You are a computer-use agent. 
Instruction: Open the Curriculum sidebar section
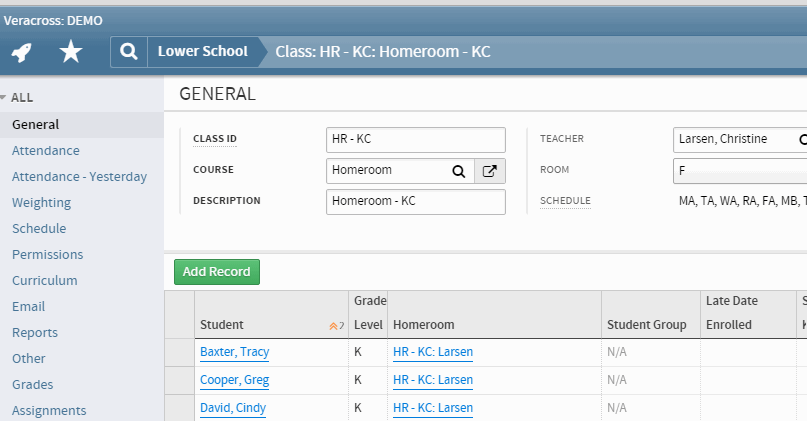click(44, 280)
